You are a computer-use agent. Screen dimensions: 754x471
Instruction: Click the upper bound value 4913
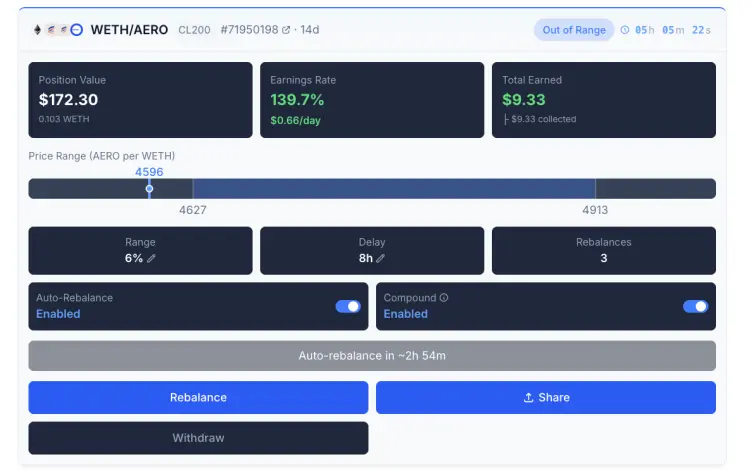tap(595, 210)
